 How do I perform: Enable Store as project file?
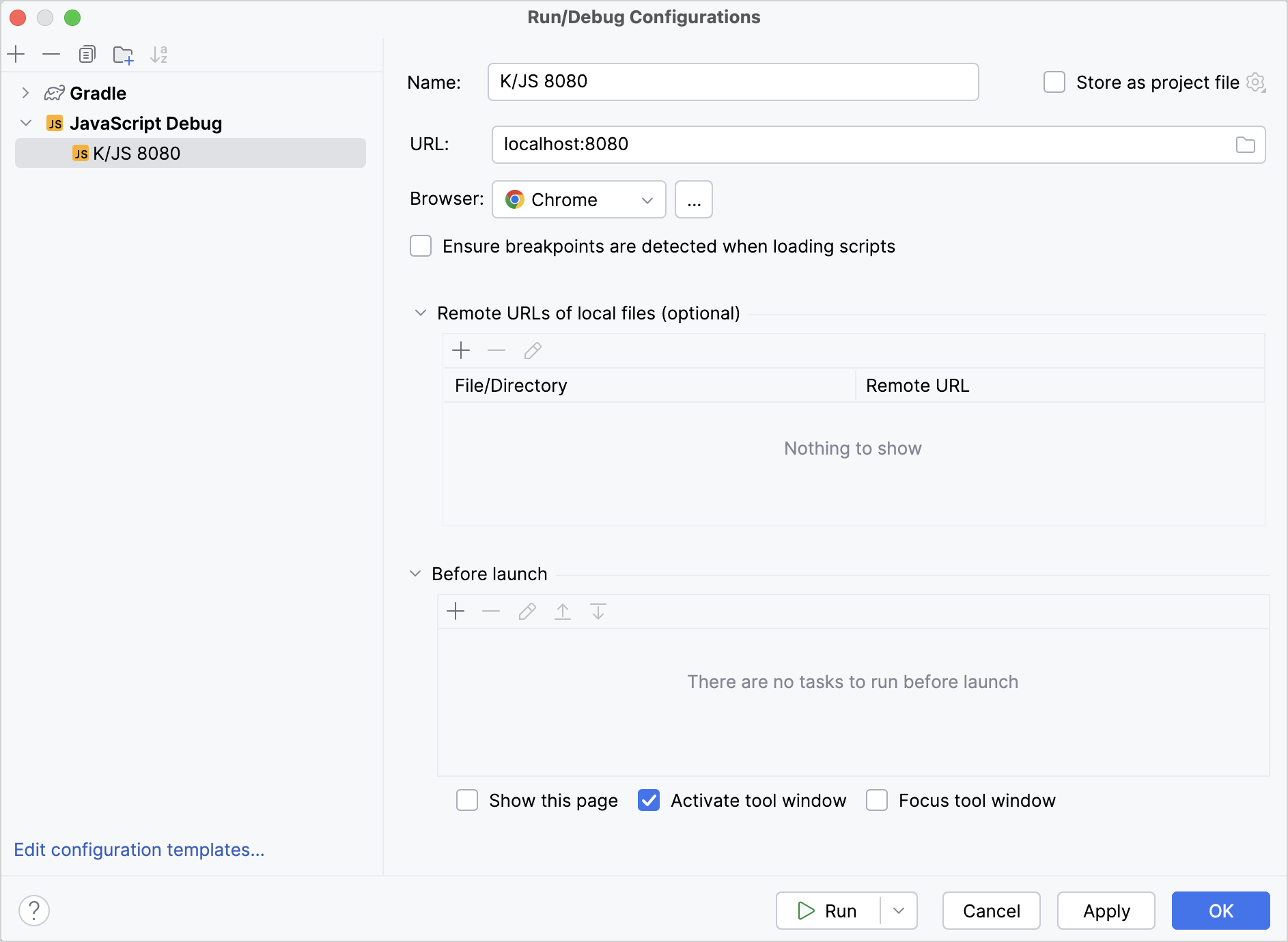coord(1054,82)
